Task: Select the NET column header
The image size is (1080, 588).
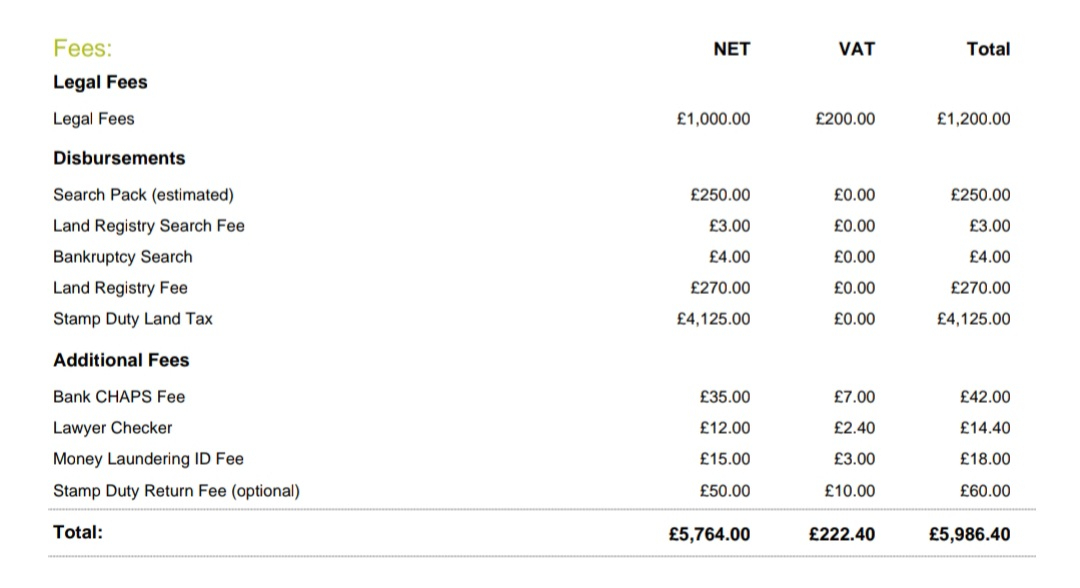Action: pos(731,49)
